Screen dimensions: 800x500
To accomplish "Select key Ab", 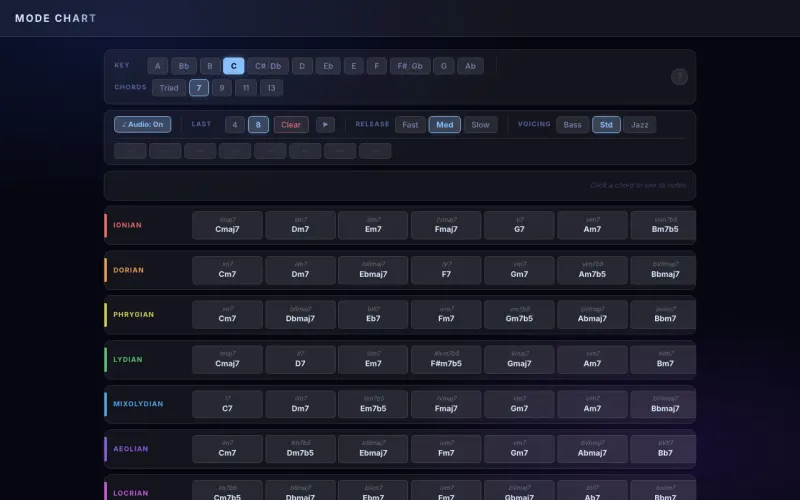I will [x=470, y=66].
